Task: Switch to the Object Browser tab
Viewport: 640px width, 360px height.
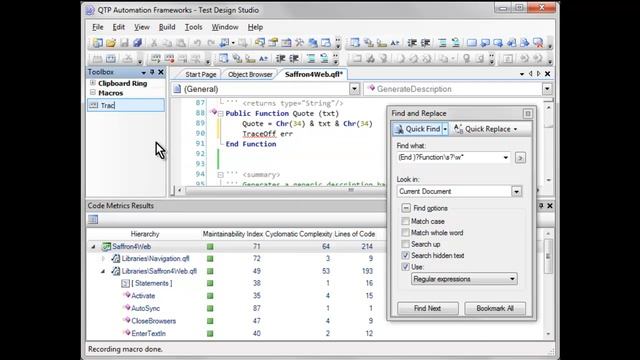Action: (x=250, y=74)
